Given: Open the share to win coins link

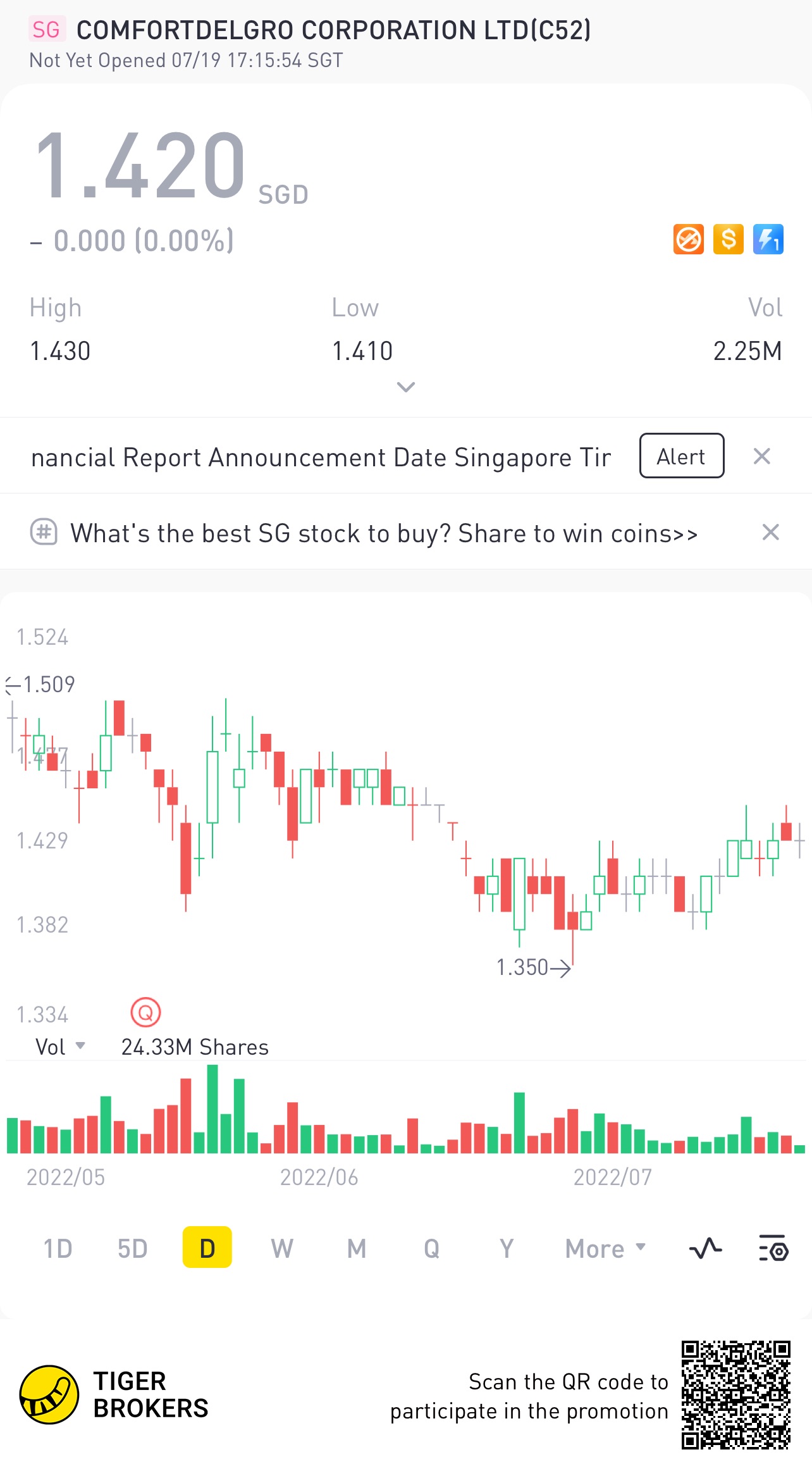Looking at the screenshot, I should (384, 533).
